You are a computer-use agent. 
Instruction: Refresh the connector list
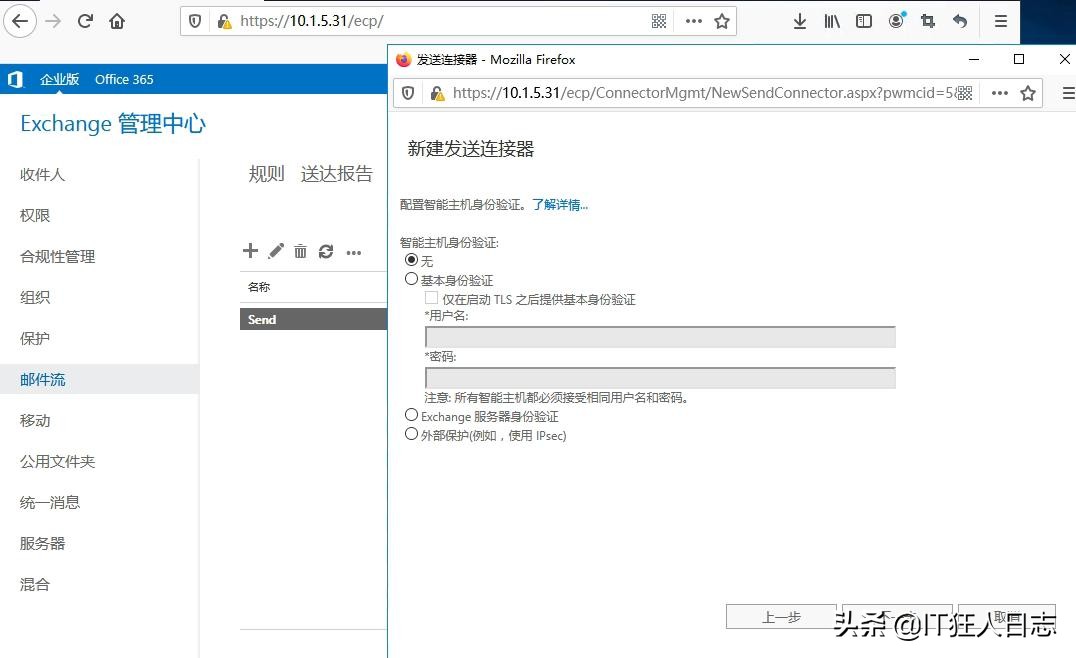click(326, 251)
